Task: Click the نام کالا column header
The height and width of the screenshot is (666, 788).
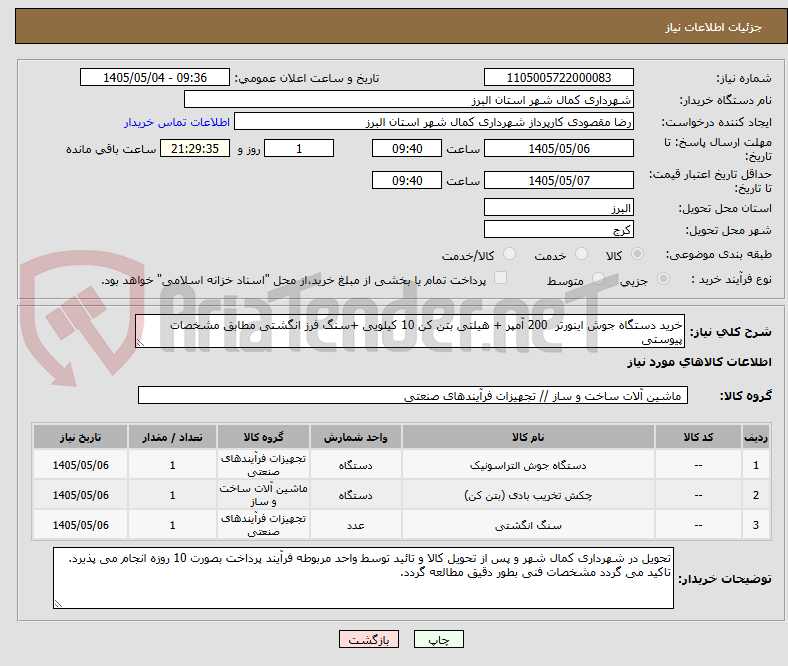Action: [x=528, y=437]
